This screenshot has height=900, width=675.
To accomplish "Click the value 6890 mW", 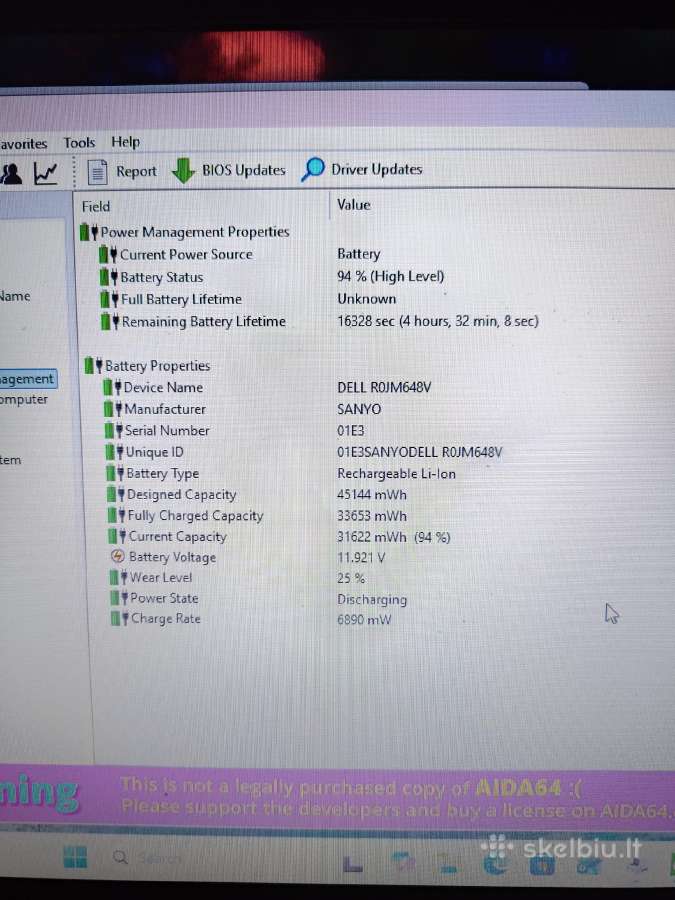I will click(x=364, y=620).
